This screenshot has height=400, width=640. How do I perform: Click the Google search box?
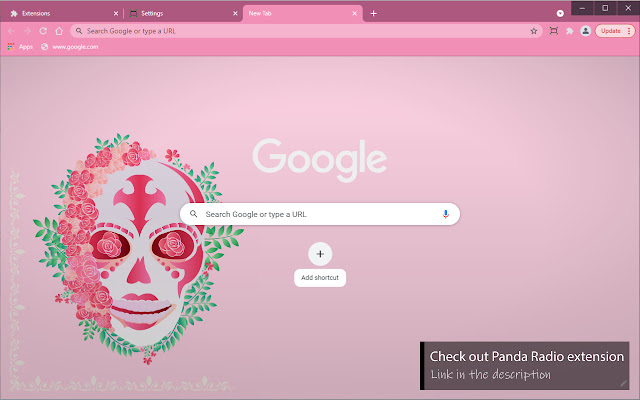click(320, 214)
